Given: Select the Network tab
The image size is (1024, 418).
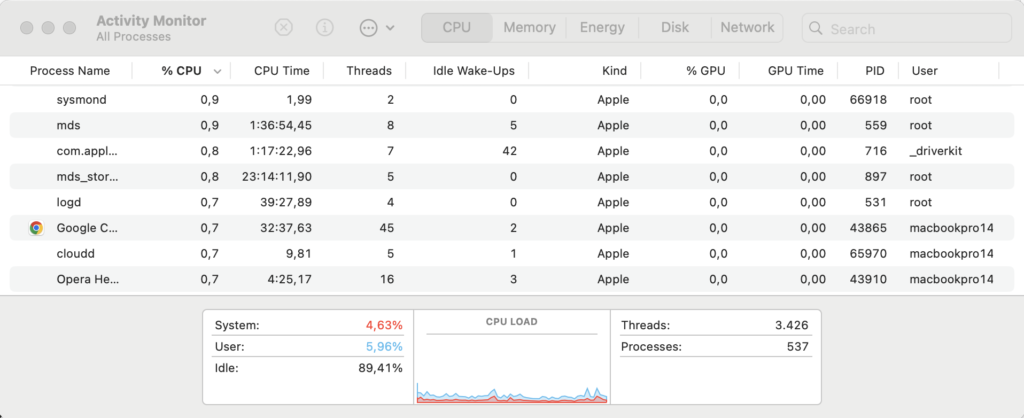Looking at the screenshot, I should click(x=747, y=27).
